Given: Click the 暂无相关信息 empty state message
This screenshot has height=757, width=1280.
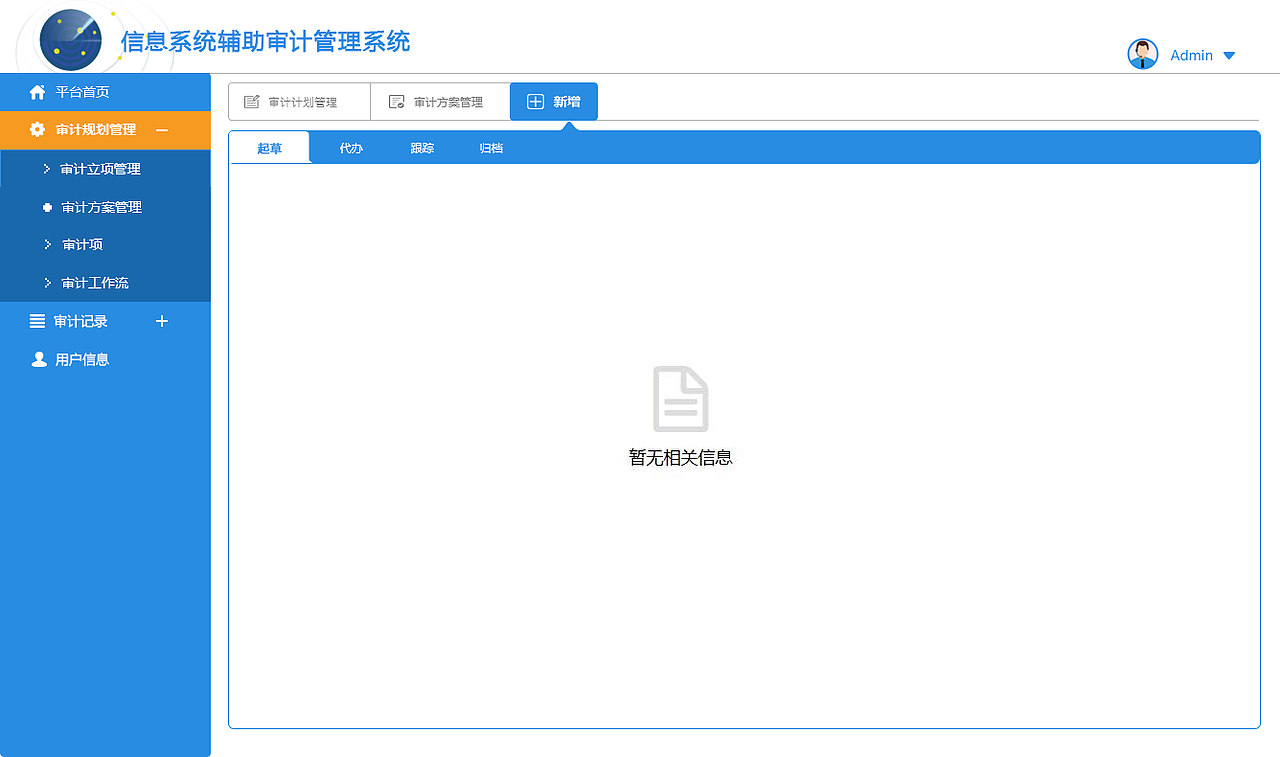Looking at the screenshot, I should click(681, 457).
